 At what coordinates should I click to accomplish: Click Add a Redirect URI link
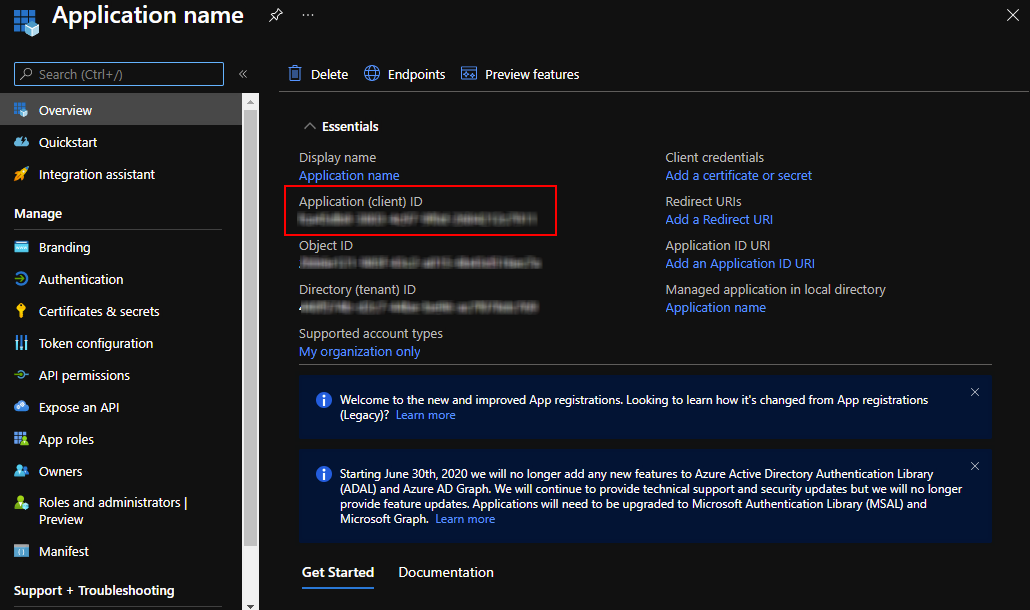(718, 219)
